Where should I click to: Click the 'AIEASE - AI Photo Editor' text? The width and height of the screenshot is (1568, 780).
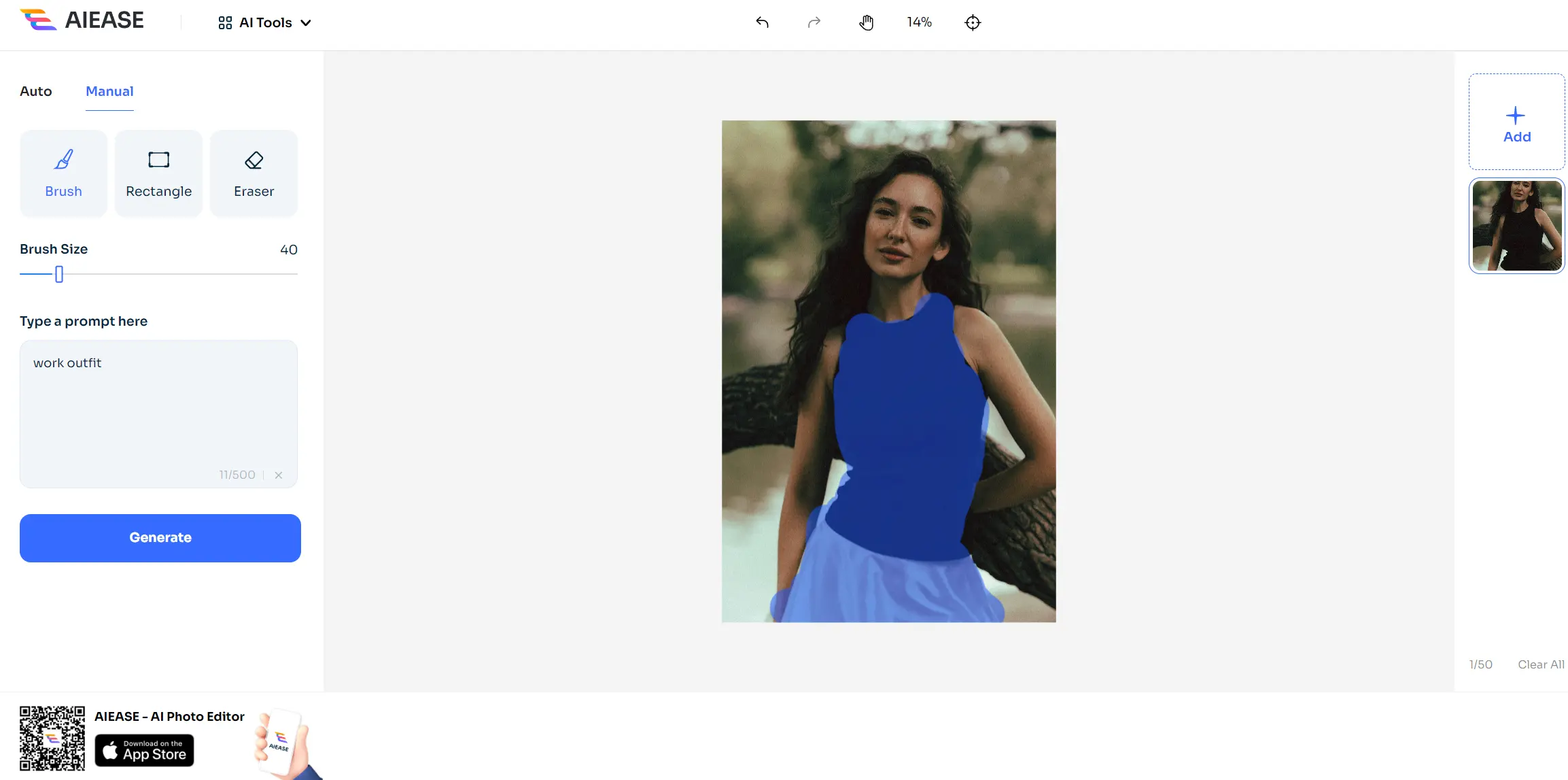pos(169,716)
